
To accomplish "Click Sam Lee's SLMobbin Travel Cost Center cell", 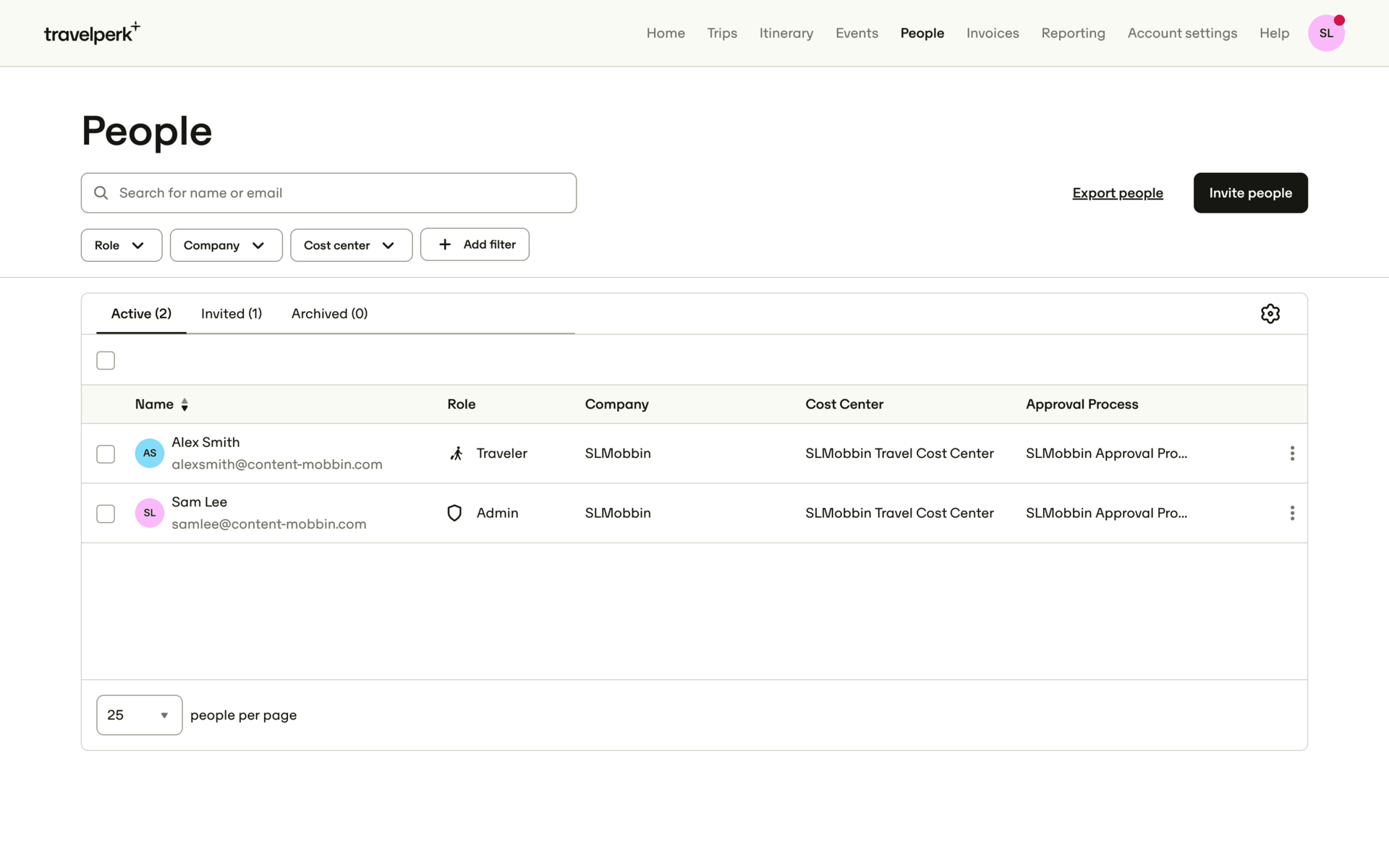I will click(899, 513).
